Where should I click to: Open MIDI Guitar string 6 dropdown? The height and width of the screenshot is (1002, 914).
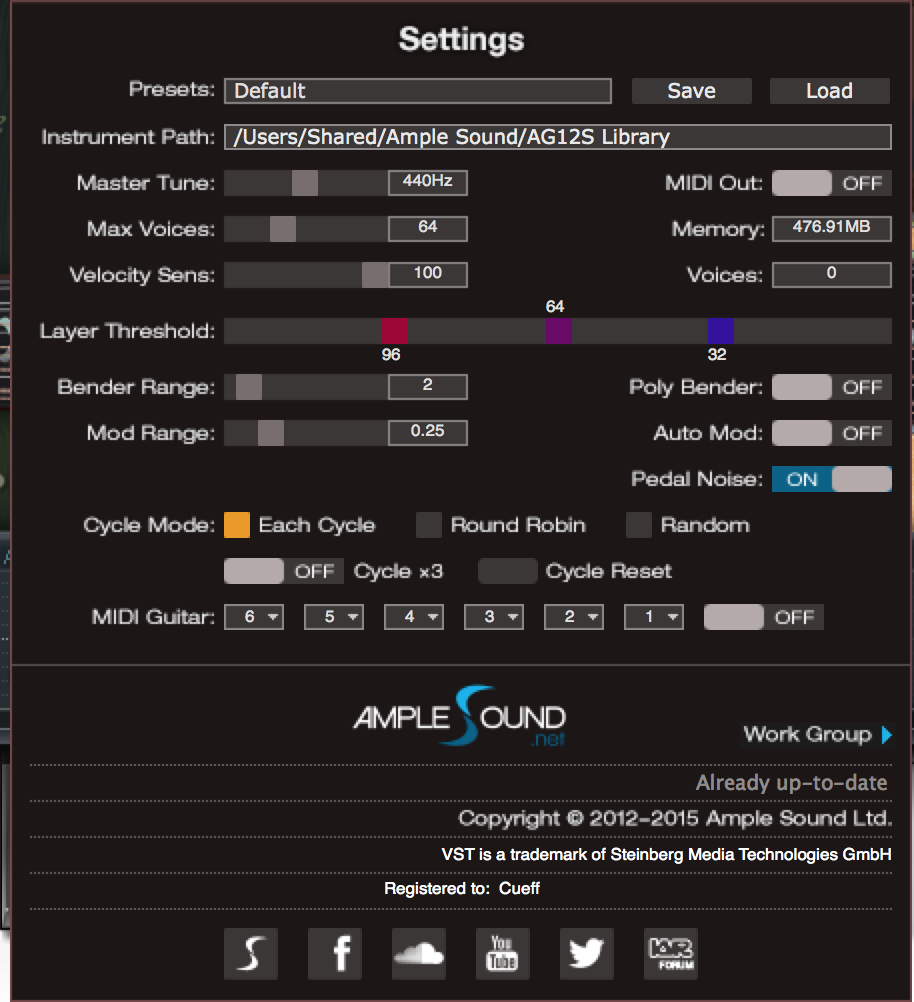coord(253,616)
